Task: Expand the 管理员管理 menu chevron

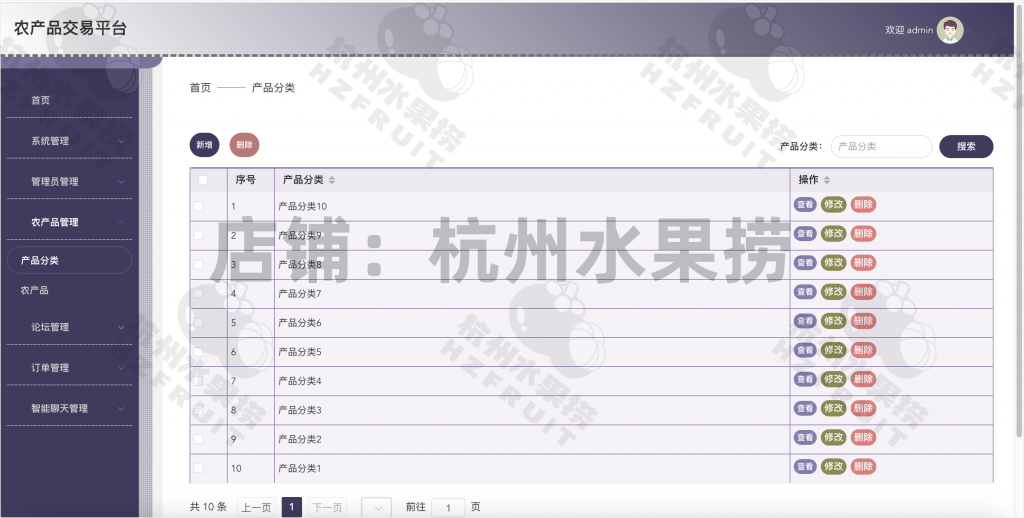Action: click(x=121, y=182)
